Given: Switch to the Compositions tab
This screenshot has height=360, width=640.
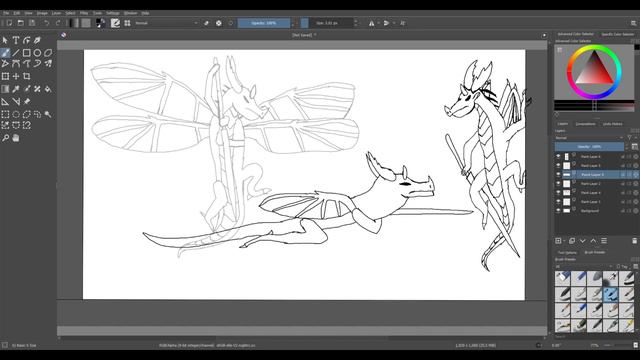Looking at the screenshot, I should (585, 124).
